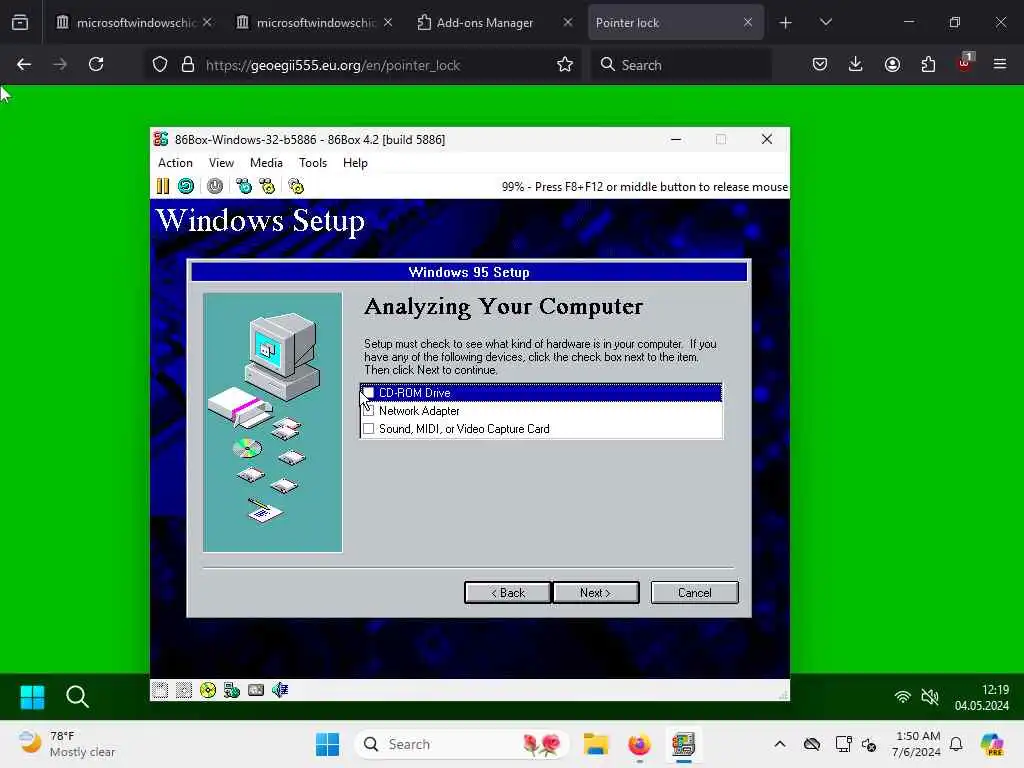This screenshot has height=768, width=1024.
Task: Open the 86Box Tools menu
Action: tap(313, 163)
